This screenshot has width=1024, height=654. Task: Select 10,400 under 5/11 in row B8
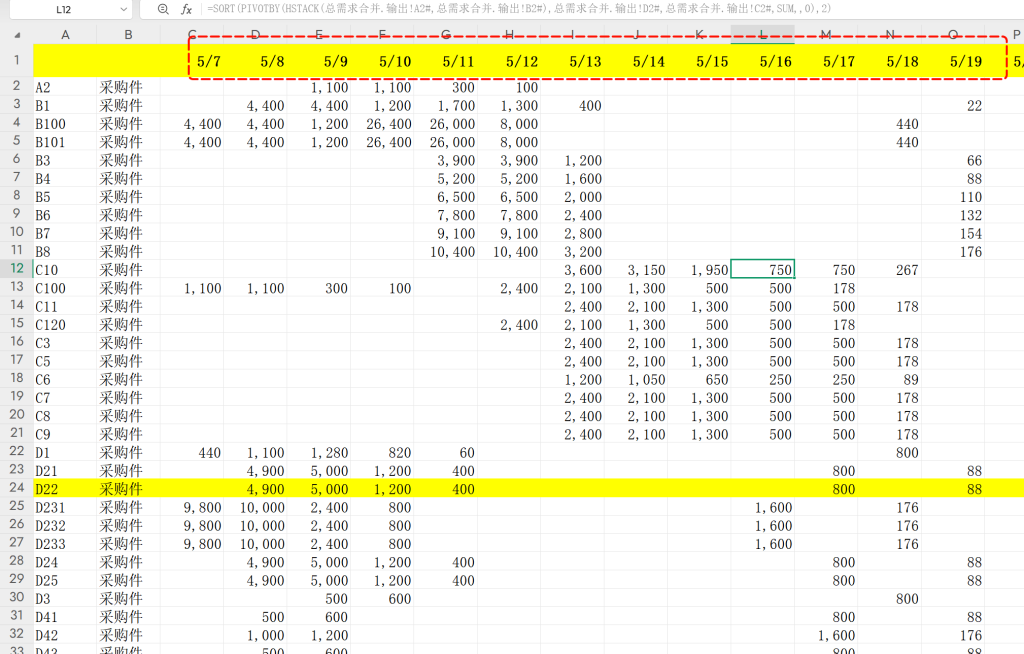[445, 252]
